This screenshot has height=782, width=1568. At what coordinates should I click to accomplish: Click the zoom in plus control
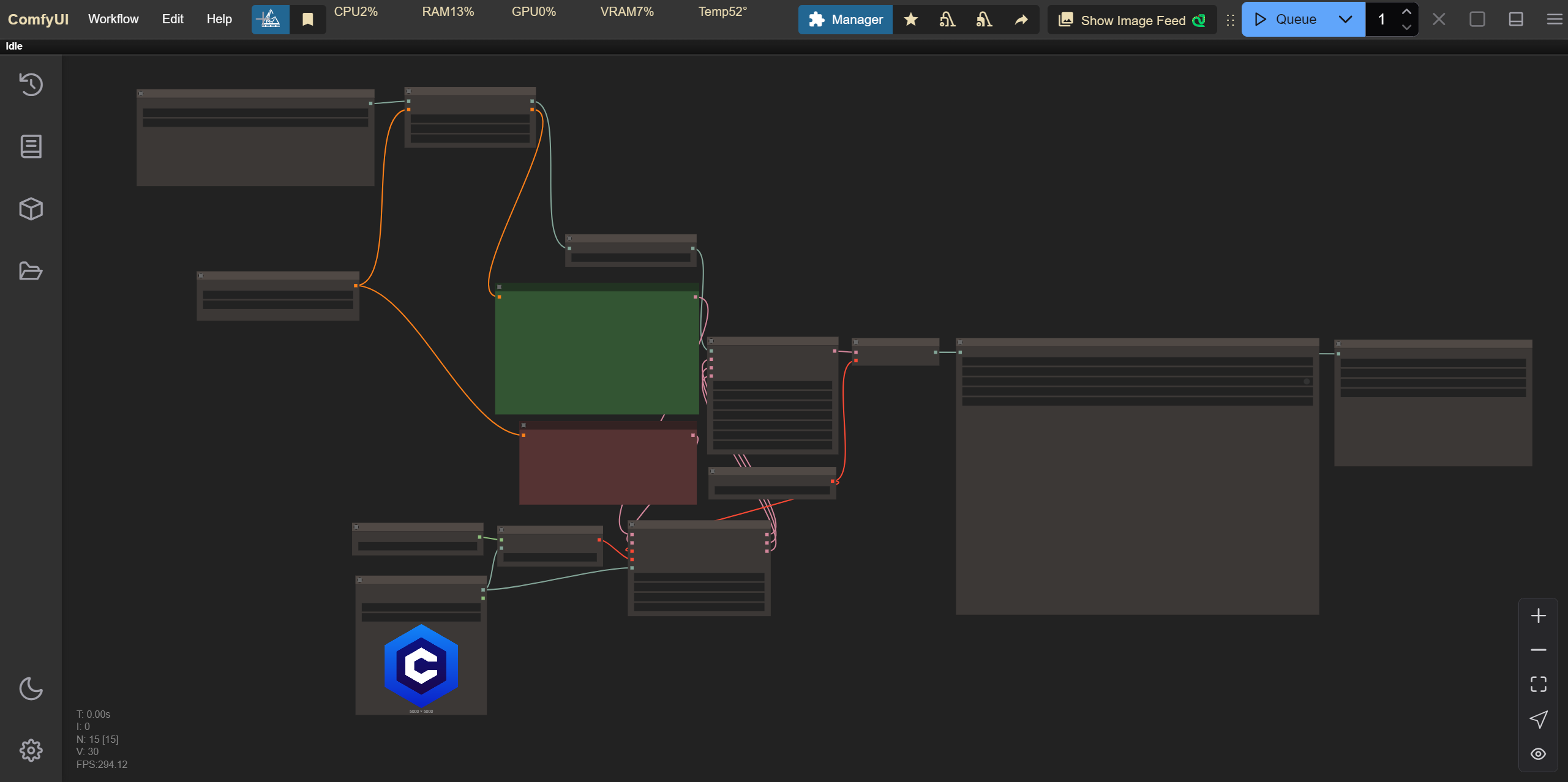click(1538, 616)
